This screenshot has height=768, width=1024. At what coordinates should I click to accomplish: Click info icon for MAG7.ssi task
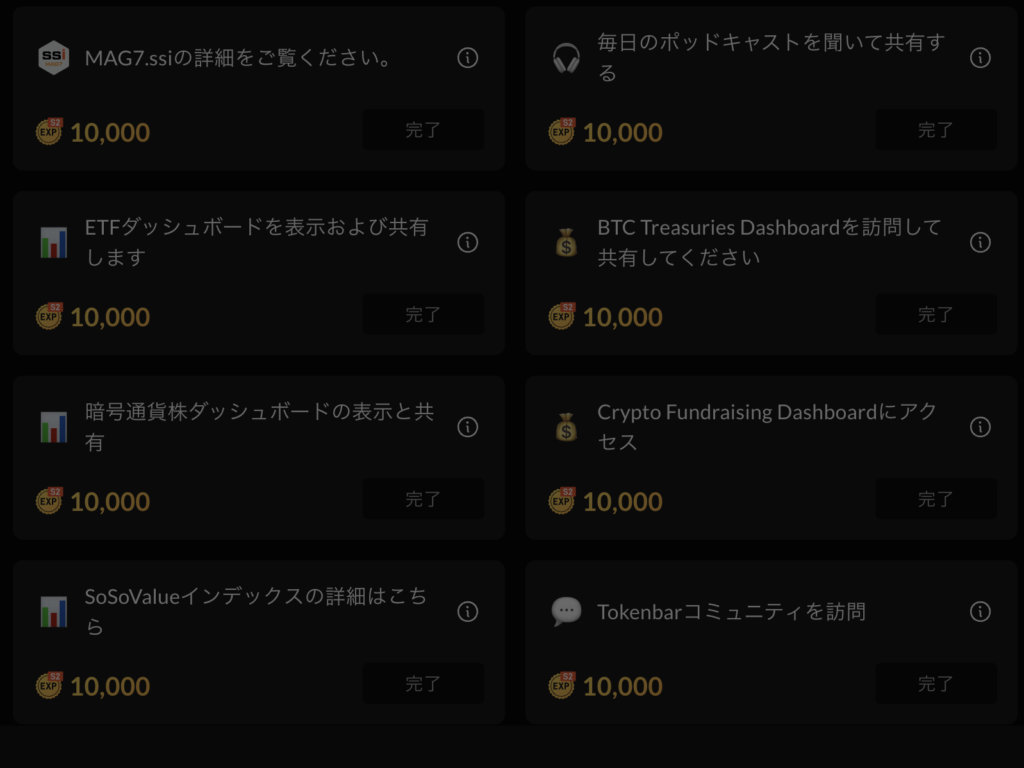point(467,58)
